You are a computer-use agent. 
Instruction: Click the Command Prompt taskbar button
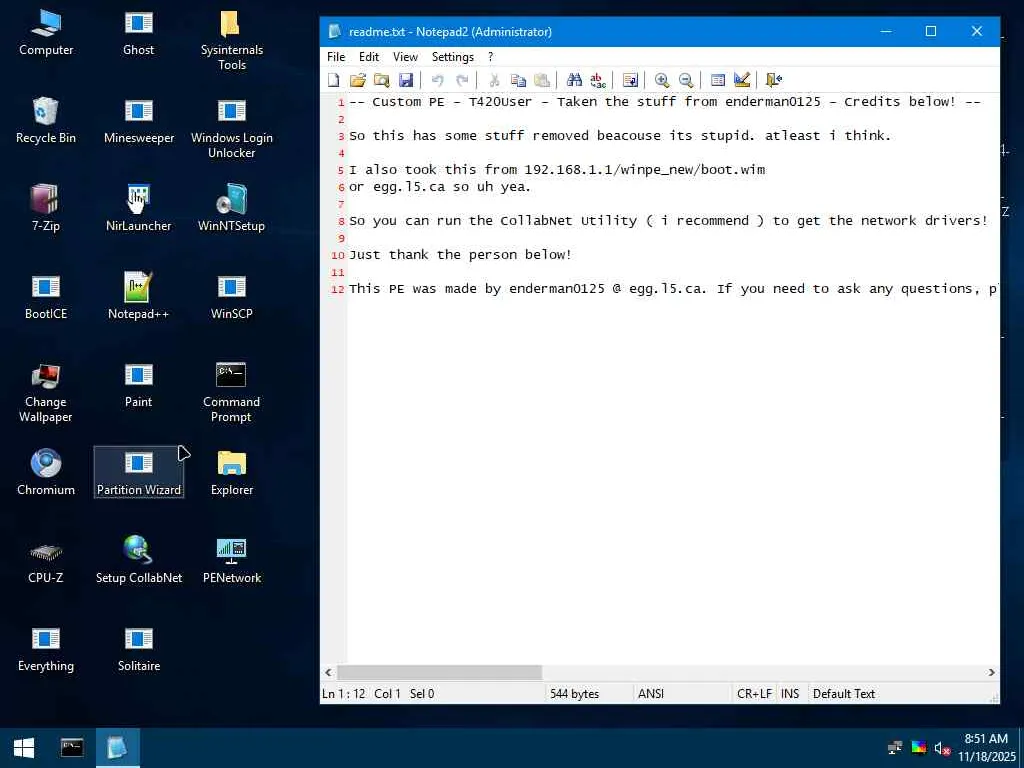click(x=72, y=748)
